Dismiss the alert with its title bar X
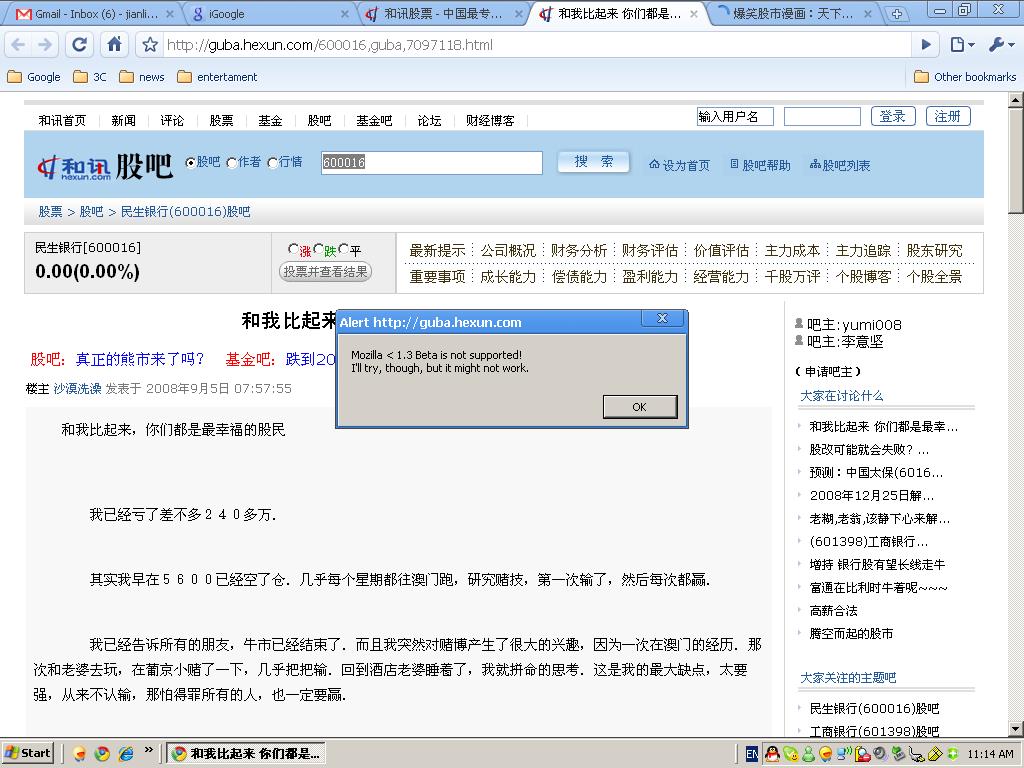 [662, 319]
